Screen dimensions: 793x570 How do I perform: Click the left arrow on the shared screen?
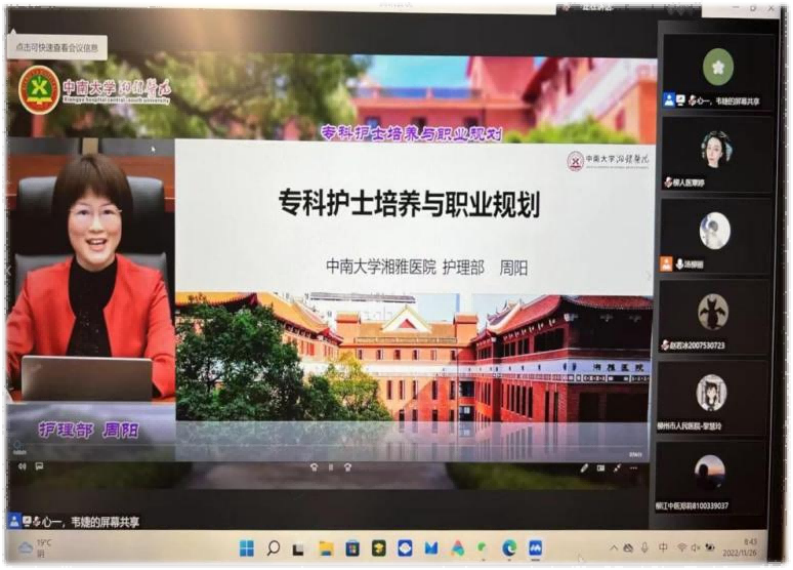(11, 270)
